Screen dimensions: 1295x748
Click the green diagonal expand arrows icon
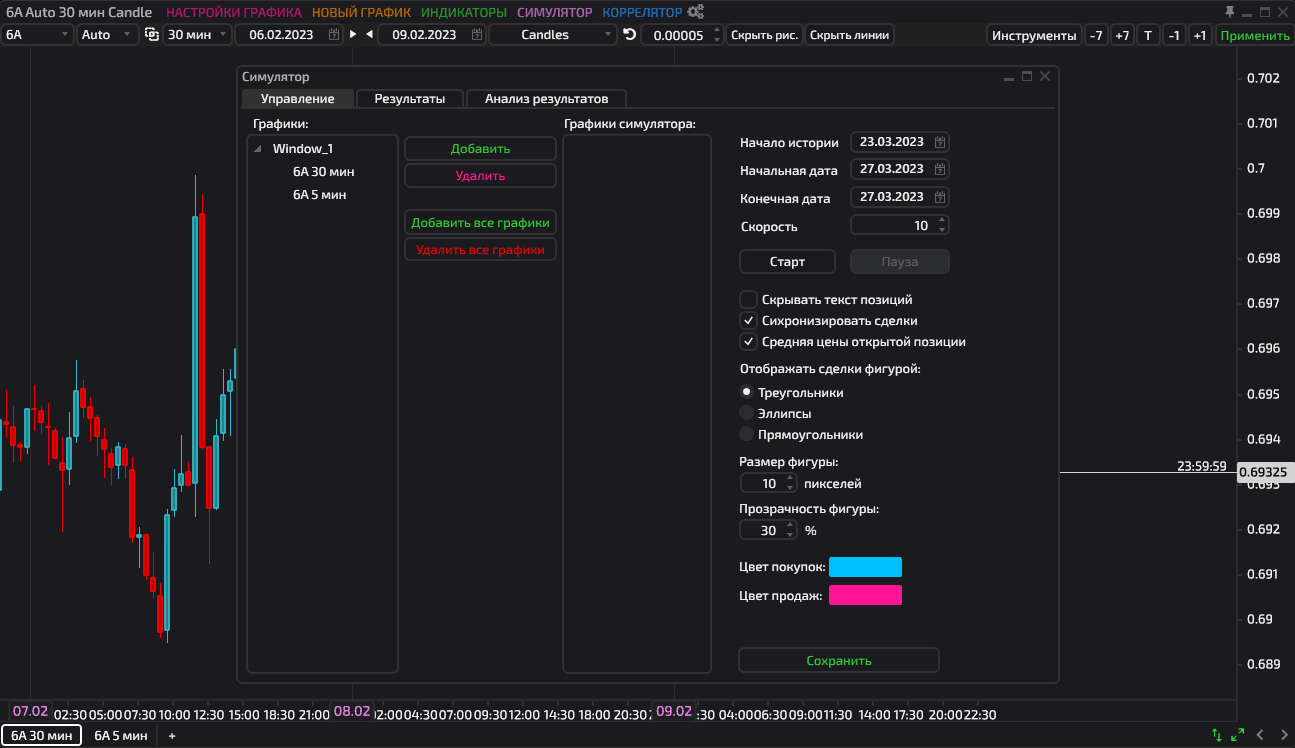coord(1237,735)
